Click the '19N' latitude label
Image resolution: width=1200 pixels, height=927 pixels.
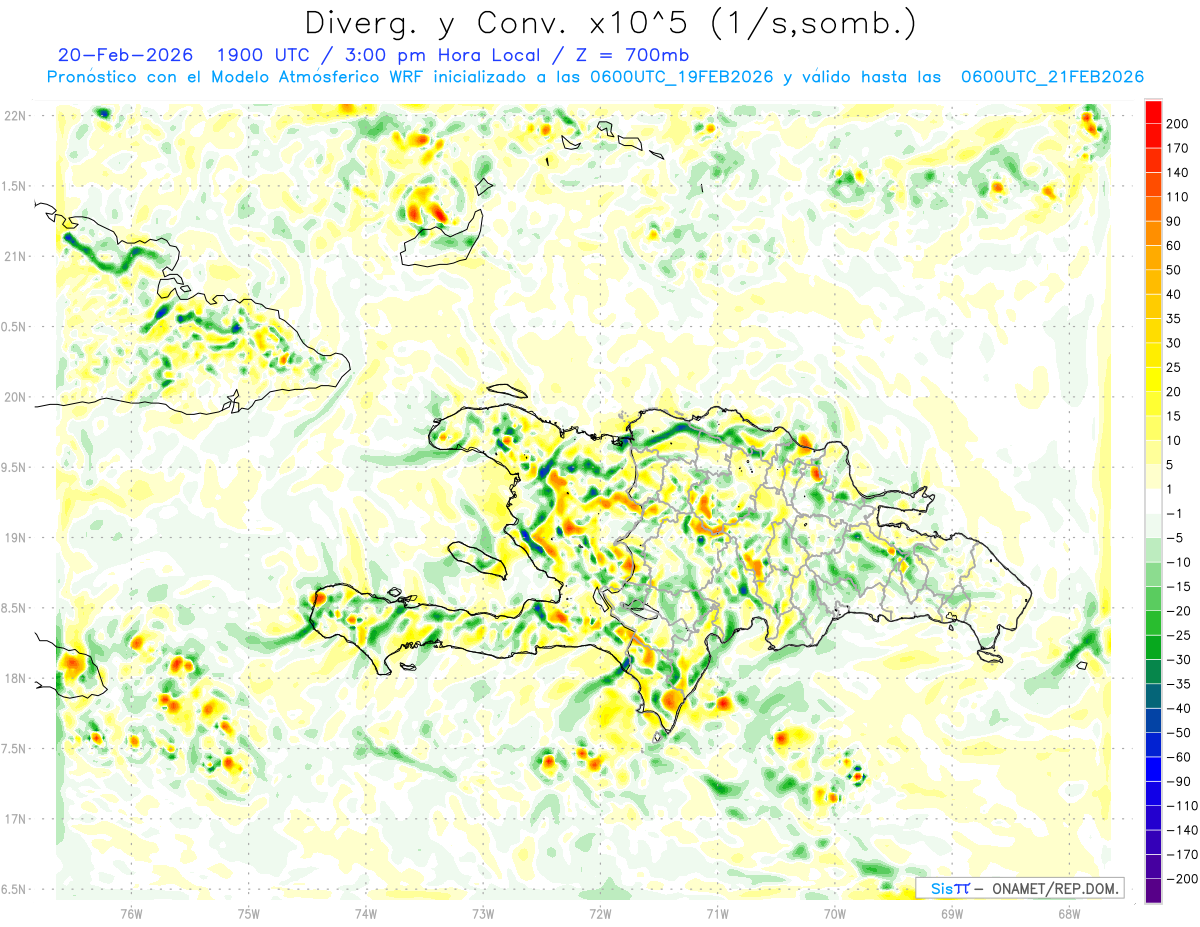tap(15, 538)
